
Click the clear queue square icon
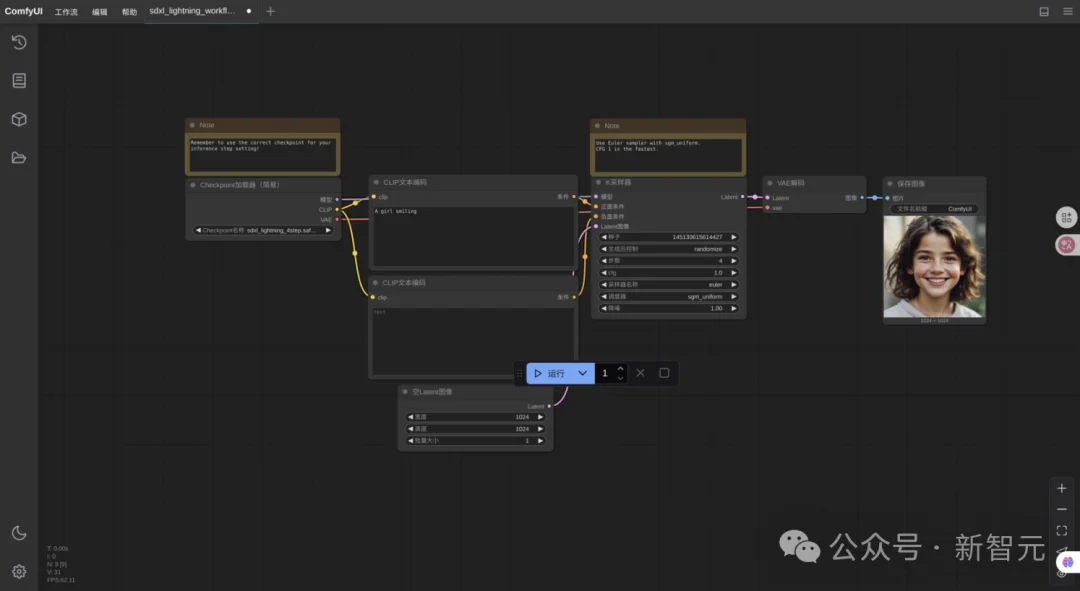[x=664, y=373]
